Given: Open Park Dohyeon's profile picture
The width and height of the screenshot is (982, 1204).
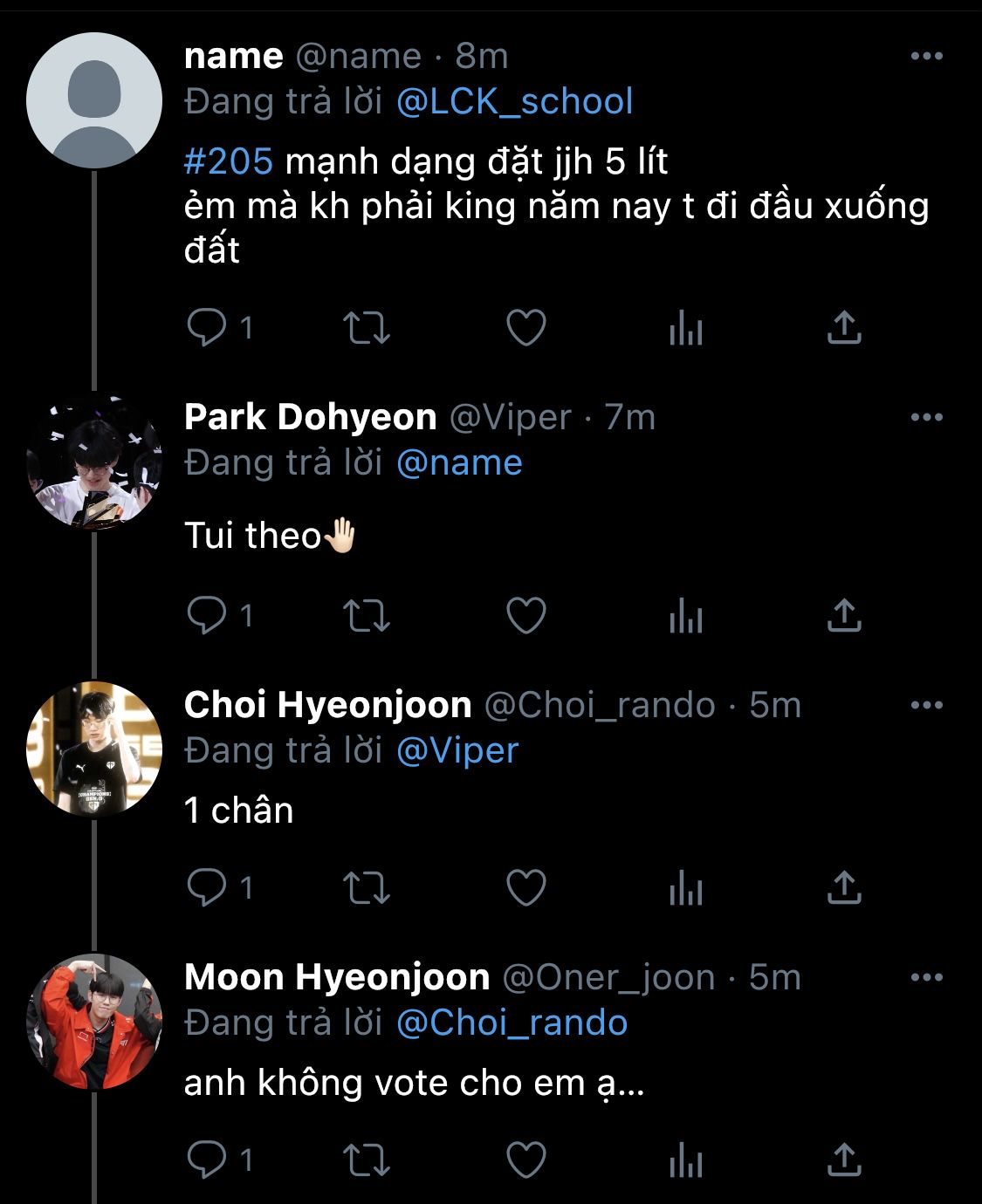Looking at the screenshot, I should (94, 462).
